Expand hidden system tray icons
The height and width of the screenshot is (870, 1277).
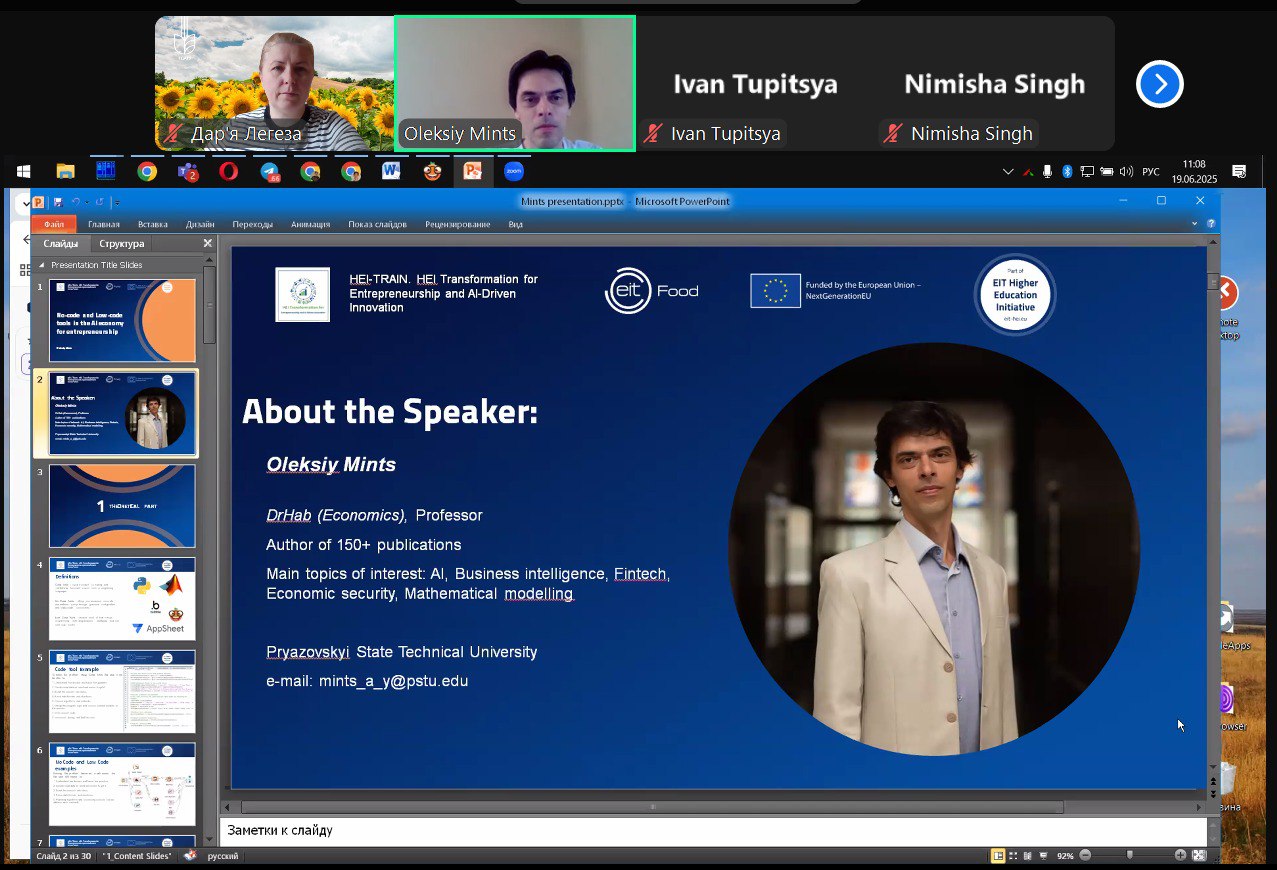point(1008,172)
